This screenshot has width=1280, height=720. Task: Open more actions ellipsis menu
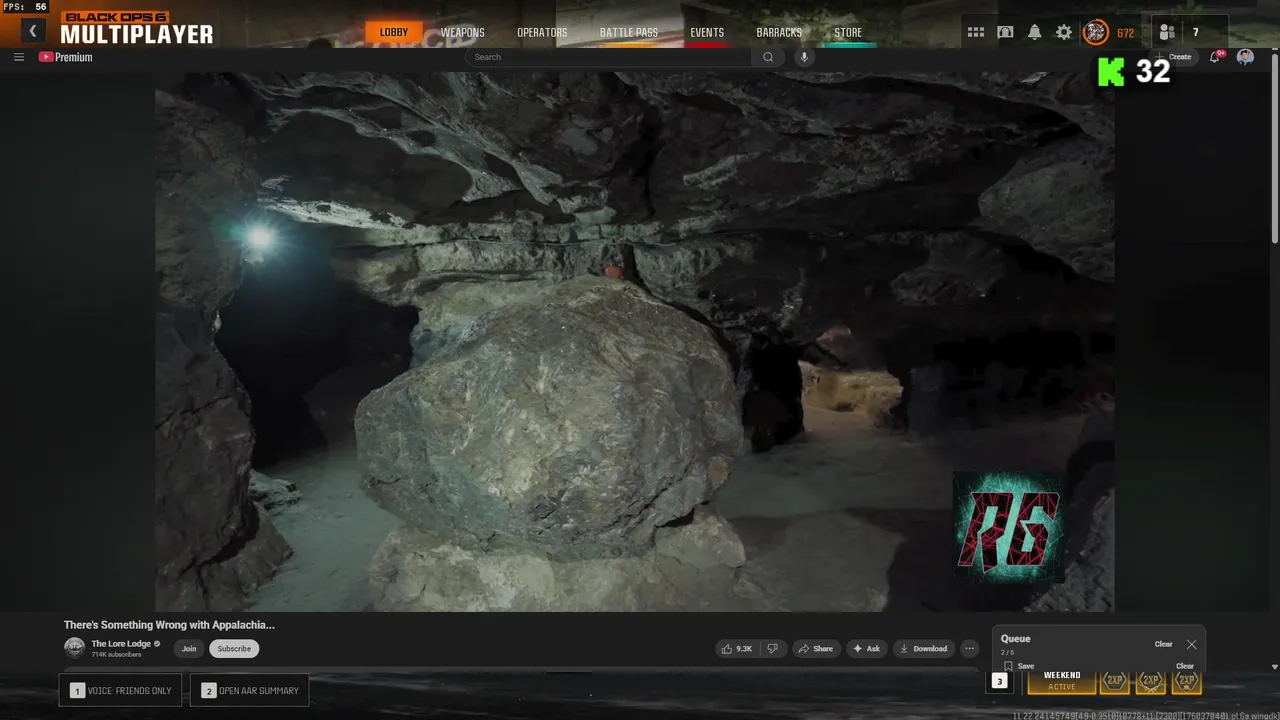click(969, 649)
